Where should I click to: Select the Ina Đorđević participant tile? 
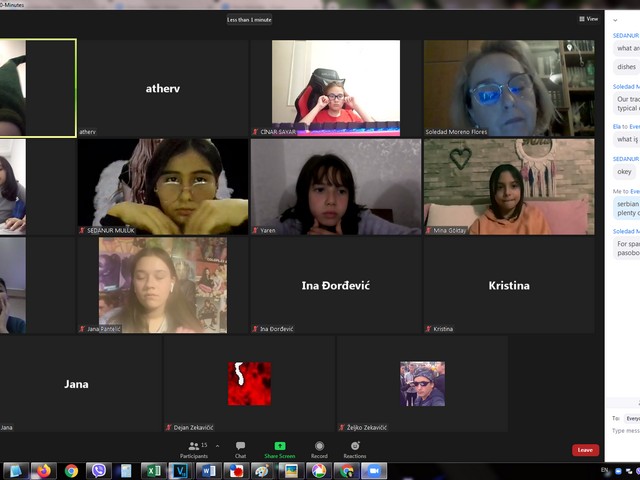click(336, 285)
